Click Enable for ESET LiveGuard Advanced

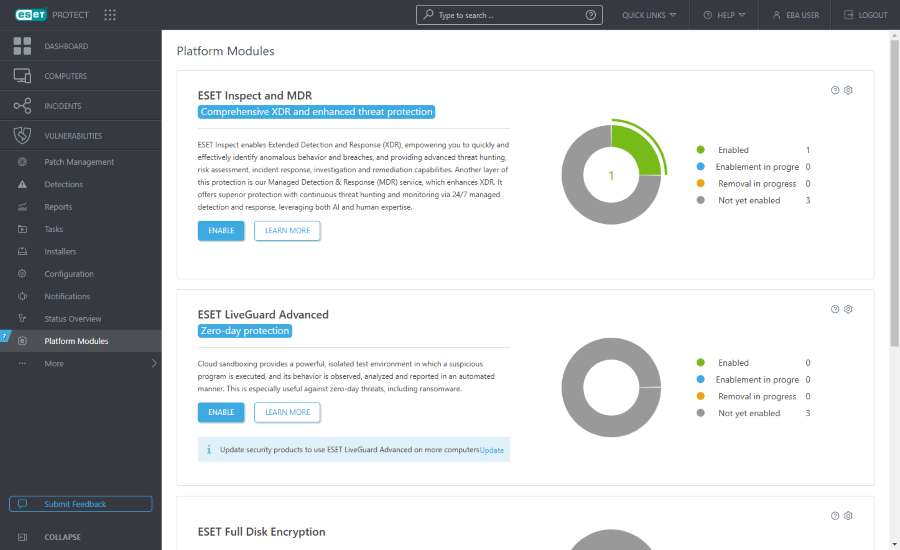(x=221, y=412)
